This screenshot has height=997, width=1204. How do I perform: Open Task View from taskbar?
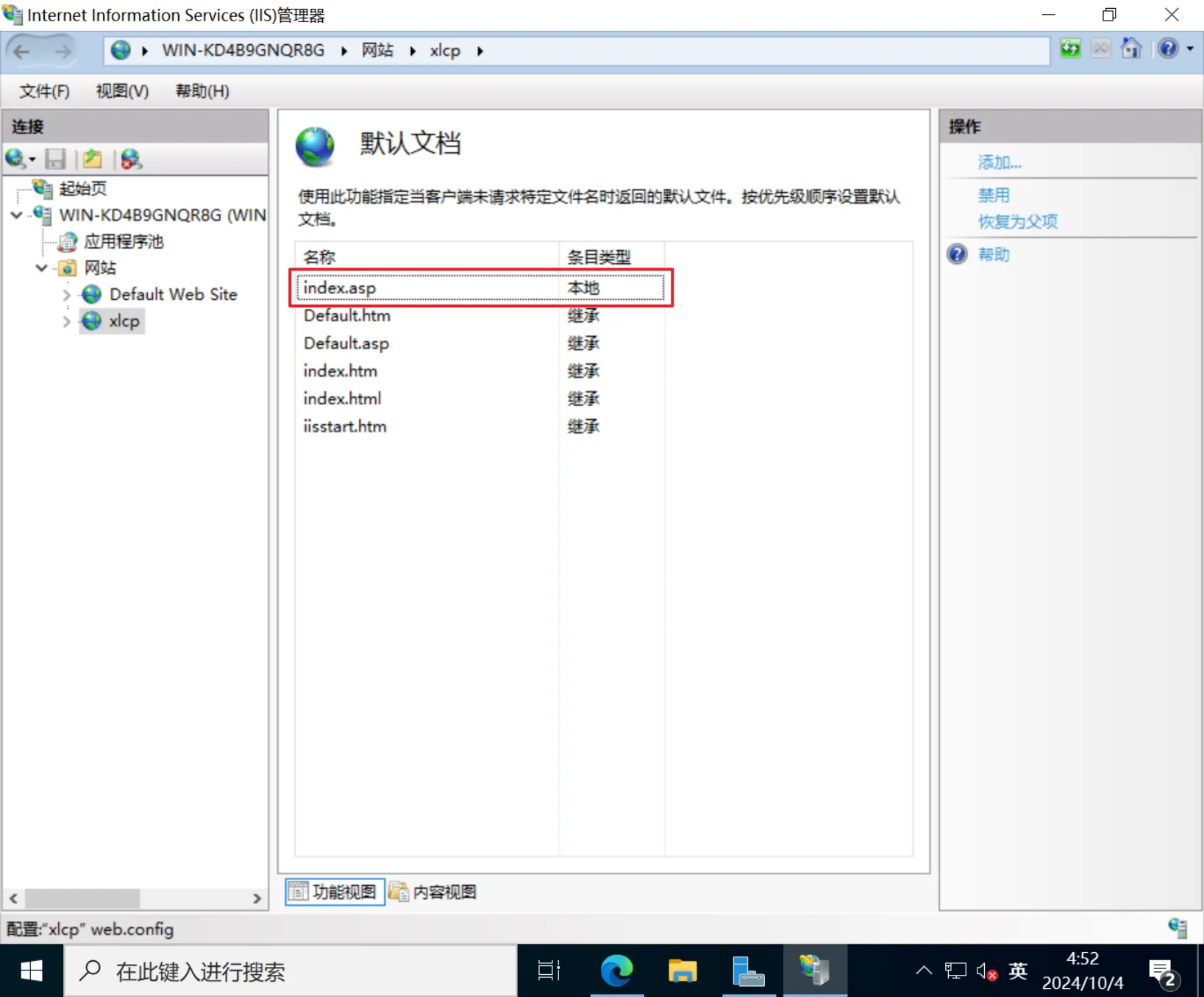(549, 971)
